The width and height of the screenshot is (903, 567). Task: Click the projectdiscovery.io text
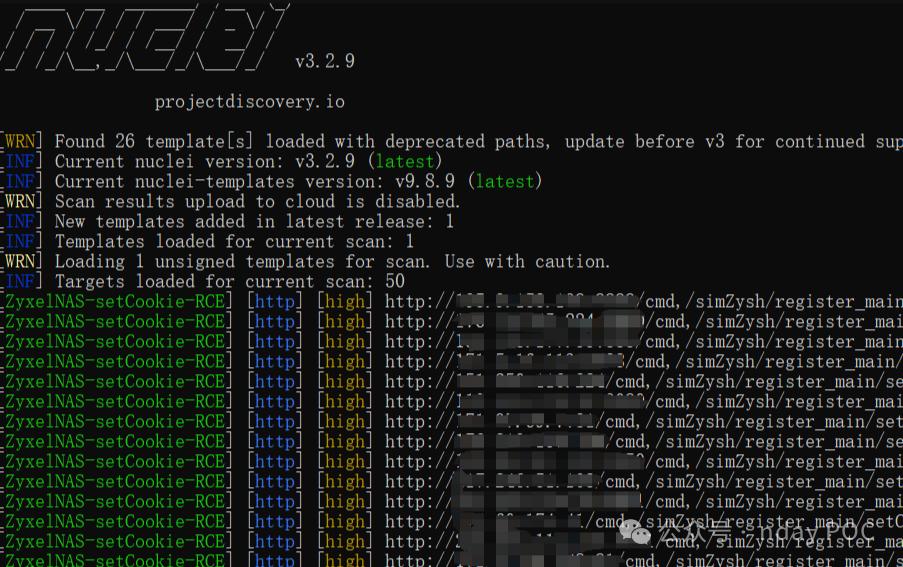pos(249,102)
